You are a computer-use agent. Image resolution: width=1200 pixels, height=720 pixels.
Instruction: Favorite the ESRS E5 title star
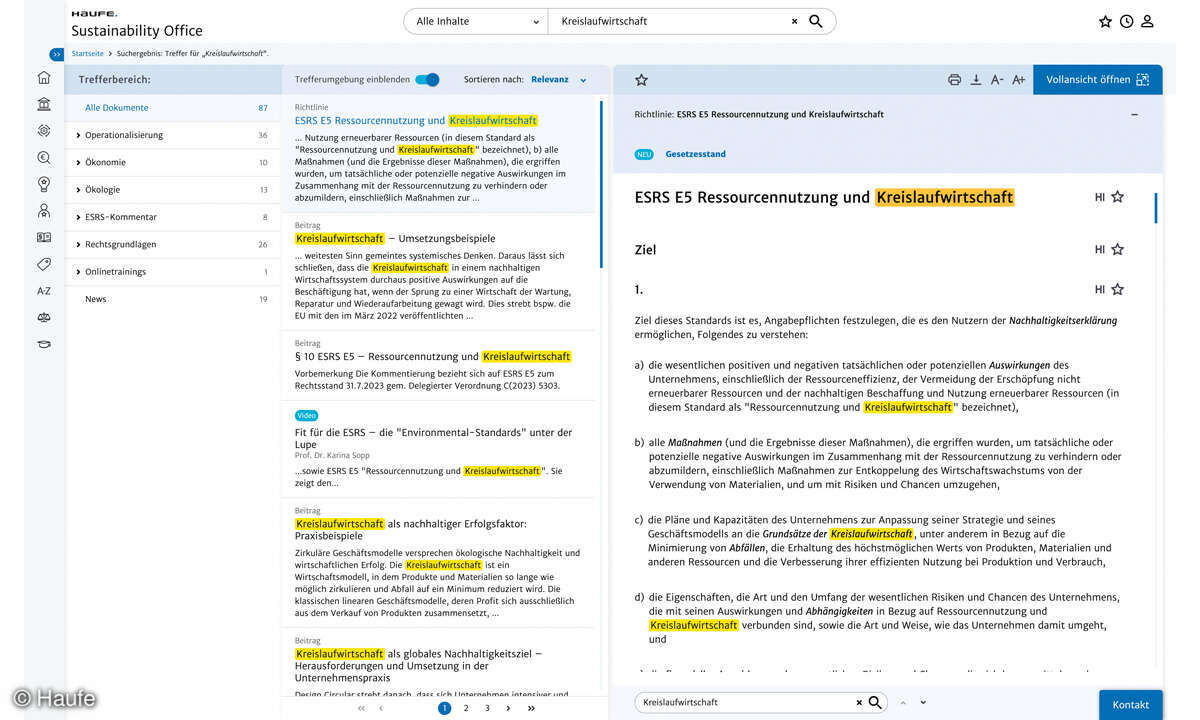coord(1118,198)
